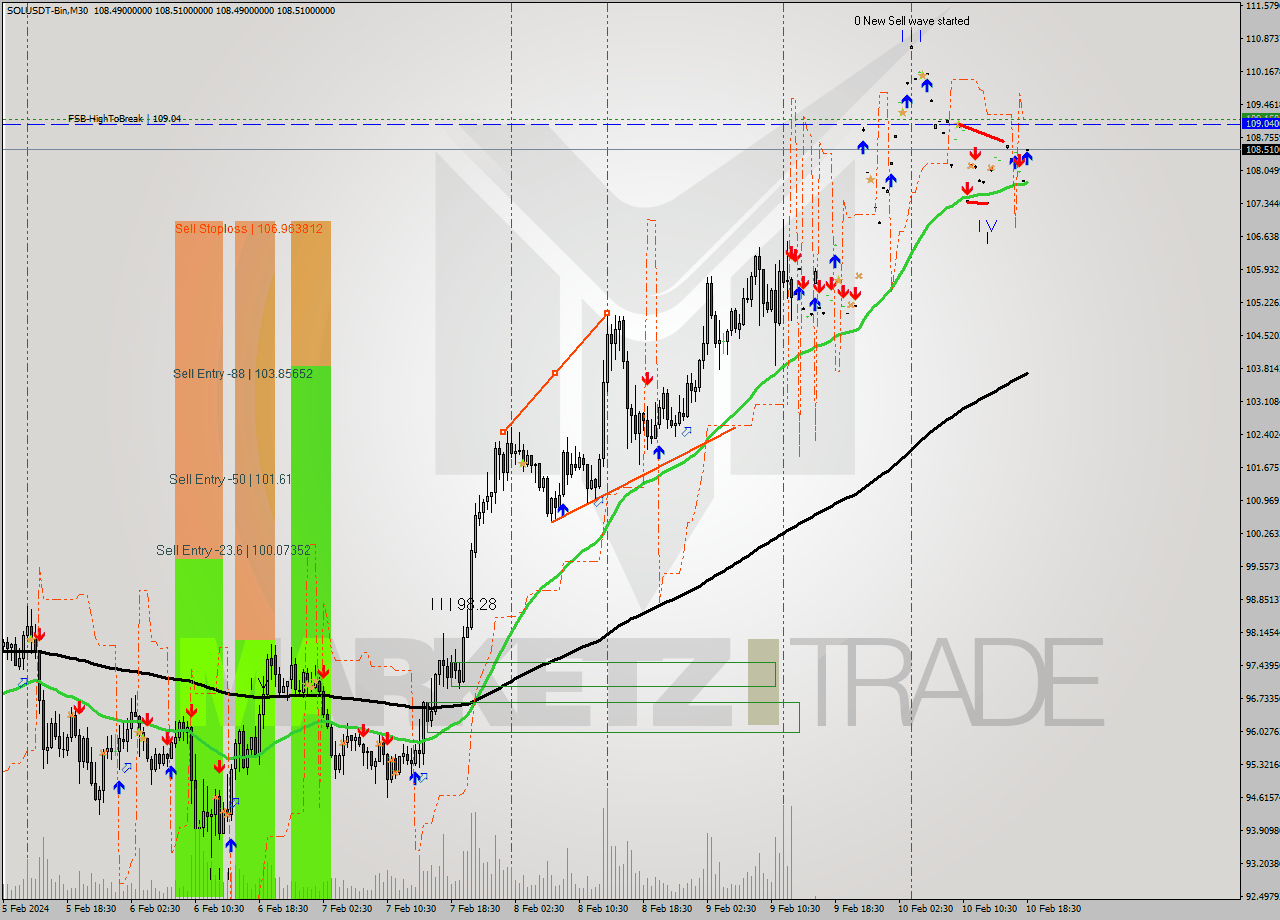Click the '9 Feb 02:30' time label
Viewport: 1280px width, 920px height.
point(730,909)
